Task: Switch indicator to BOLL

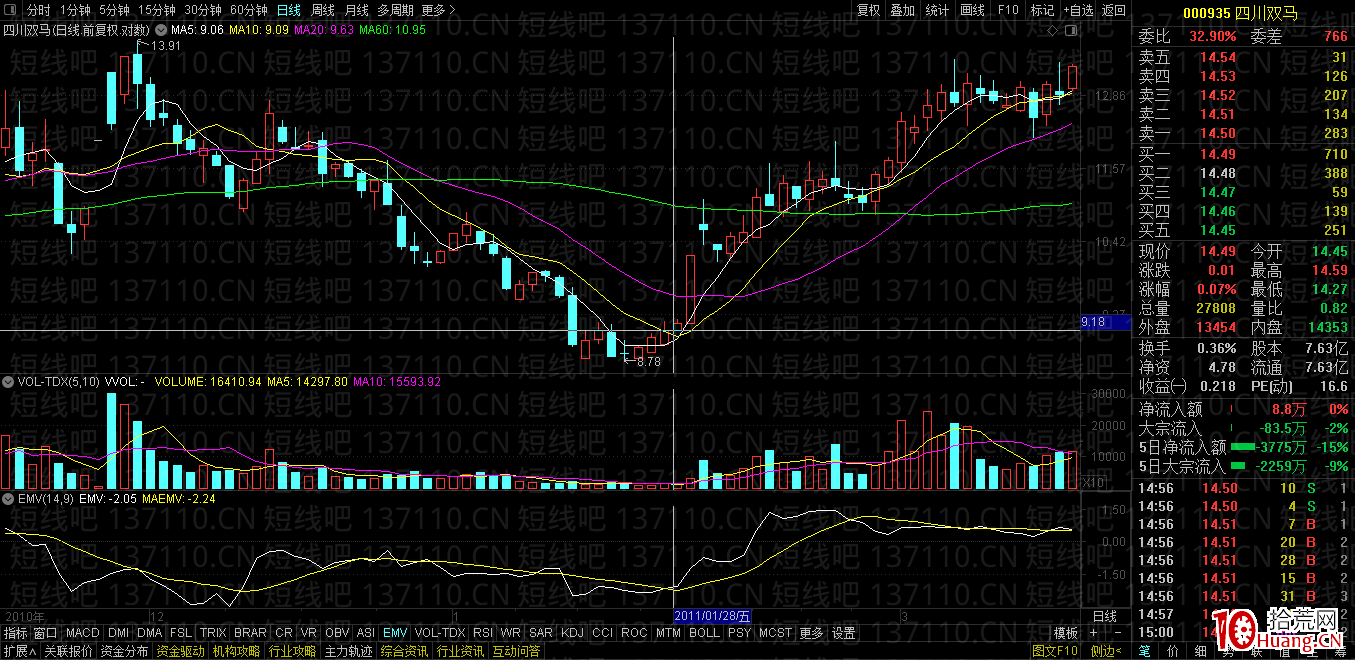Action: (x=704, y=633)
